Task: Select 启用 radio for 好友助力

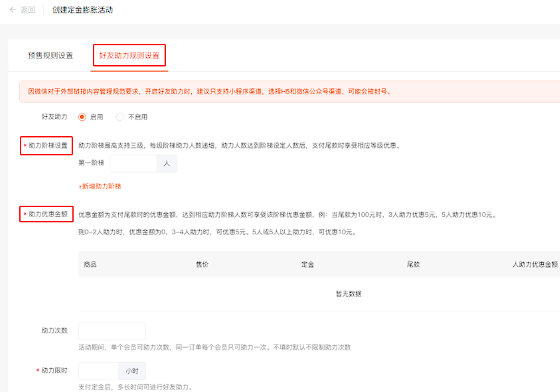Action: pos(82,117)
